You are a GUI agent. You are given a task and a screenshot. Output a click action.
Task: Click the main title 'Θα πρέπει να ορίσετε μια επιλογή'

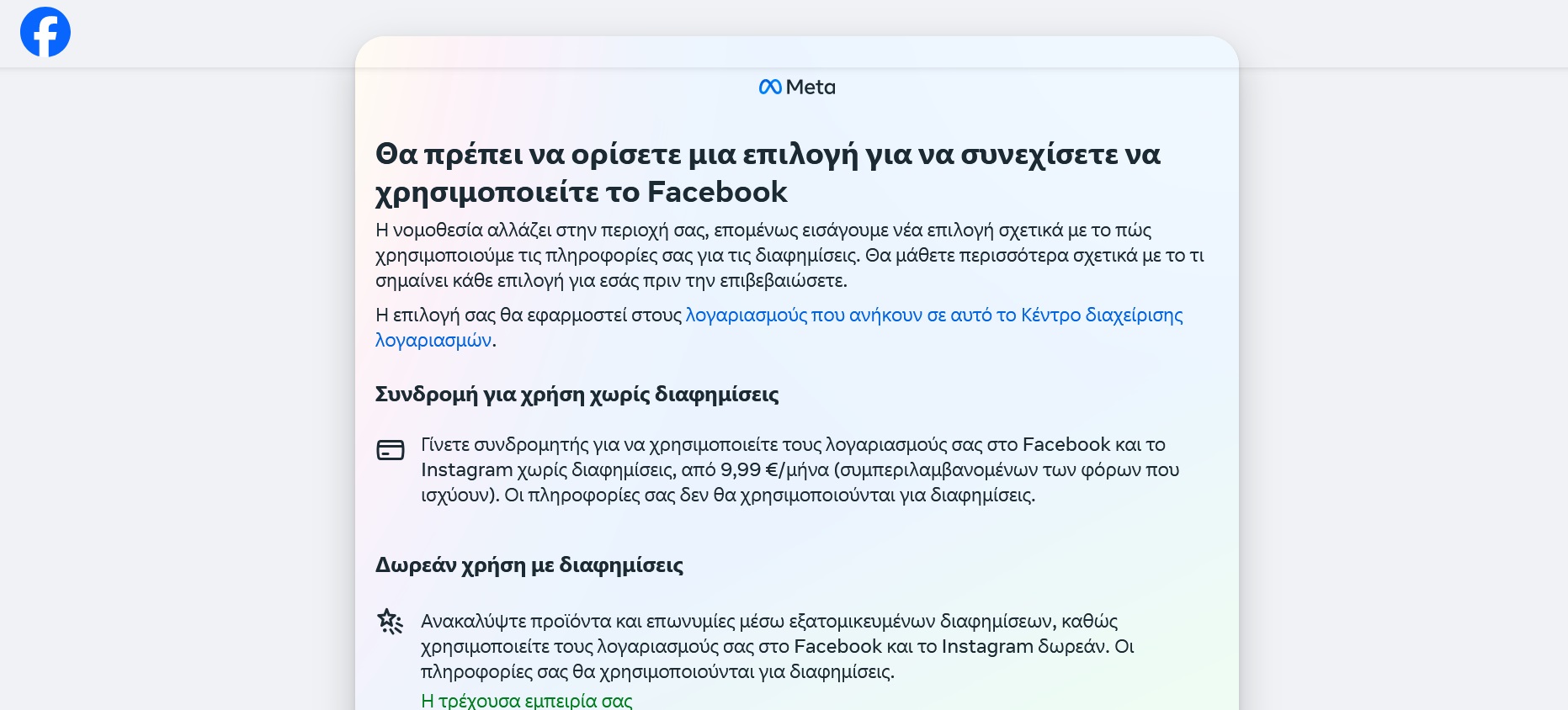(768, 172)
